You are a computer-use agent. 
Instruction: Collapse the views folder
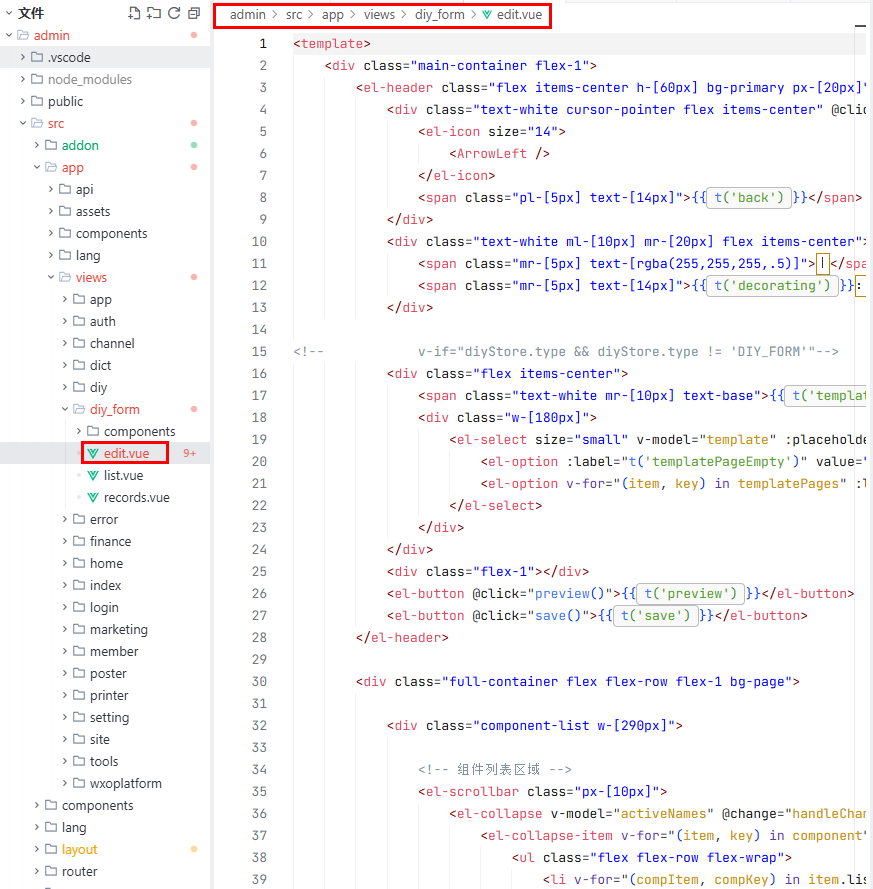(x=90, y=277)
